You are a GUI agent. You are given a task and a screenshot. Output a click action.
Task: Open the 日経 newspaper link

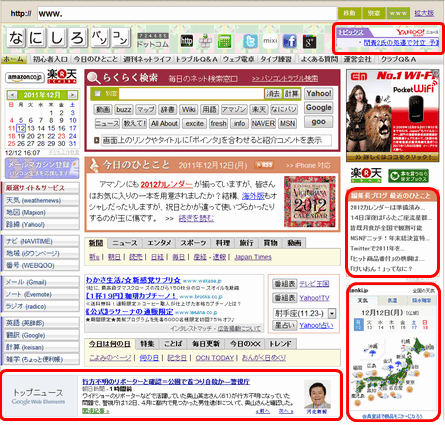pyautogui.click(x=157, y=257)
